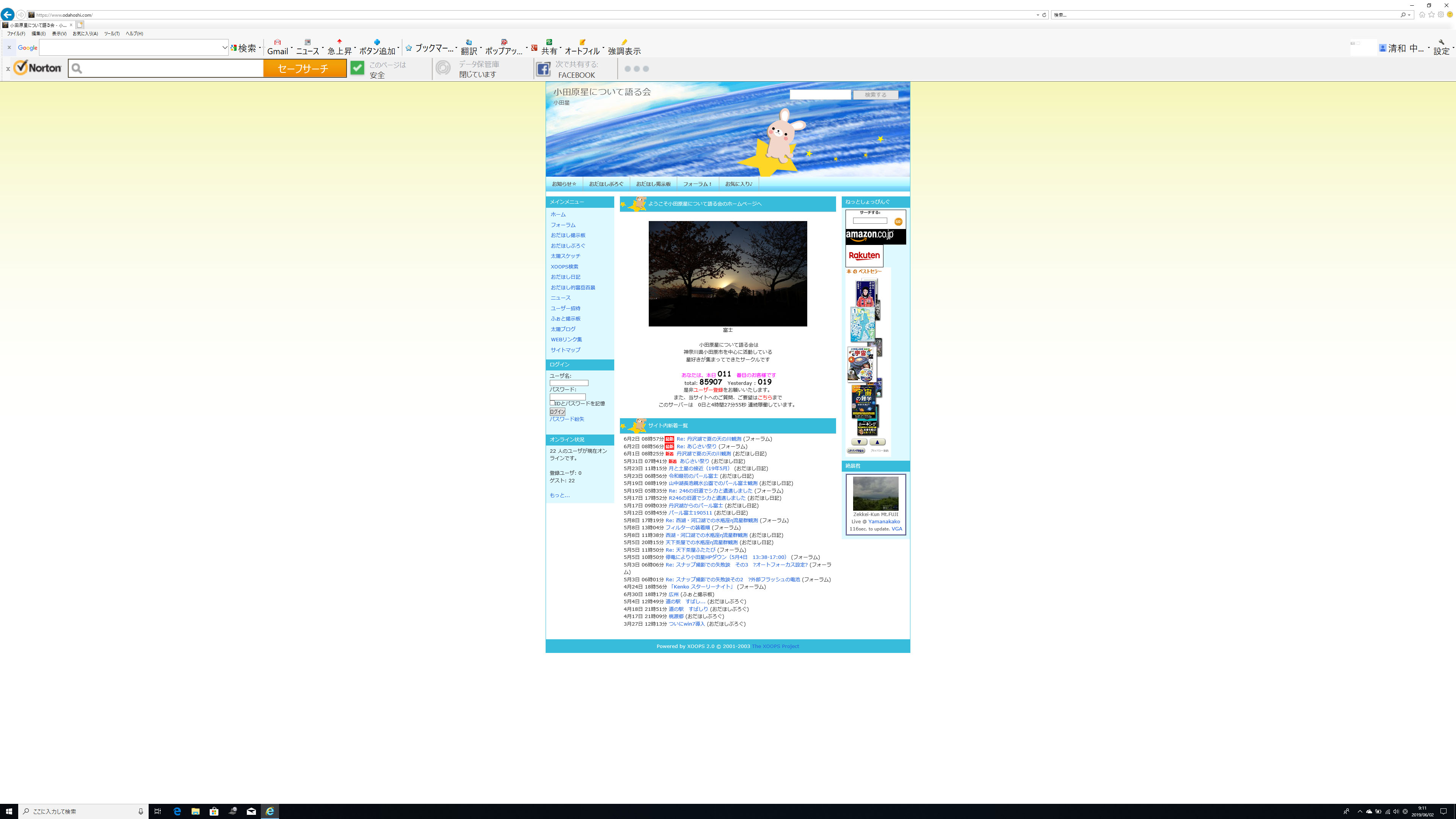Click the Norton safe search input field
The image size is (1456, 819).
[x=166, y=68]
